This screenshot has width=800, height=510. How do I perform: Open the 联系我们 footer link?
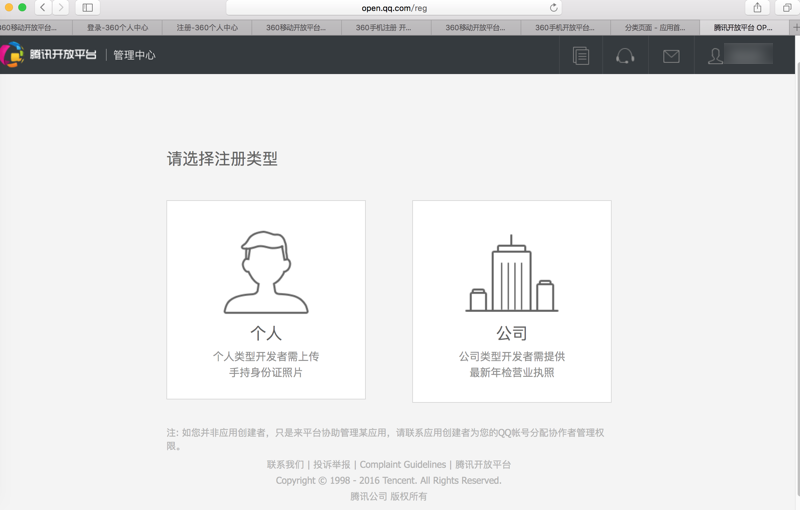click(x=285, y=465)
